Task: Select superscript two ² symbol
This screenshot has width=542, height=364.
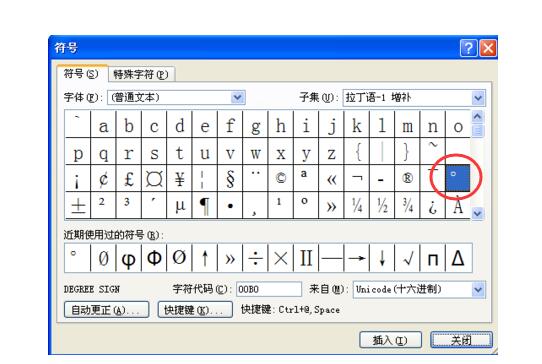Action: click(103, 205)
